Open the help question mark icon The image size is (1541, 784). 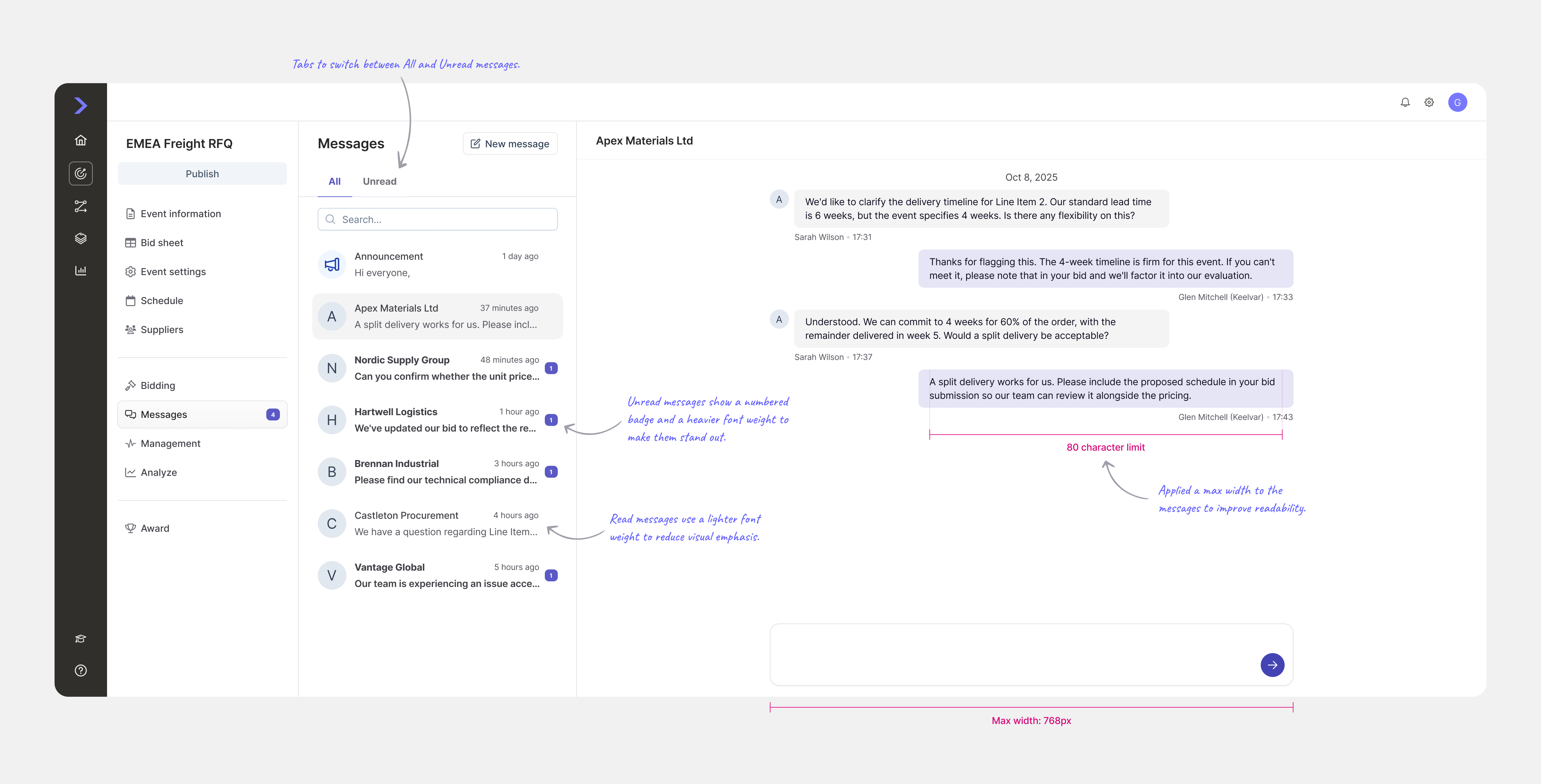click(x=81, y=670)
